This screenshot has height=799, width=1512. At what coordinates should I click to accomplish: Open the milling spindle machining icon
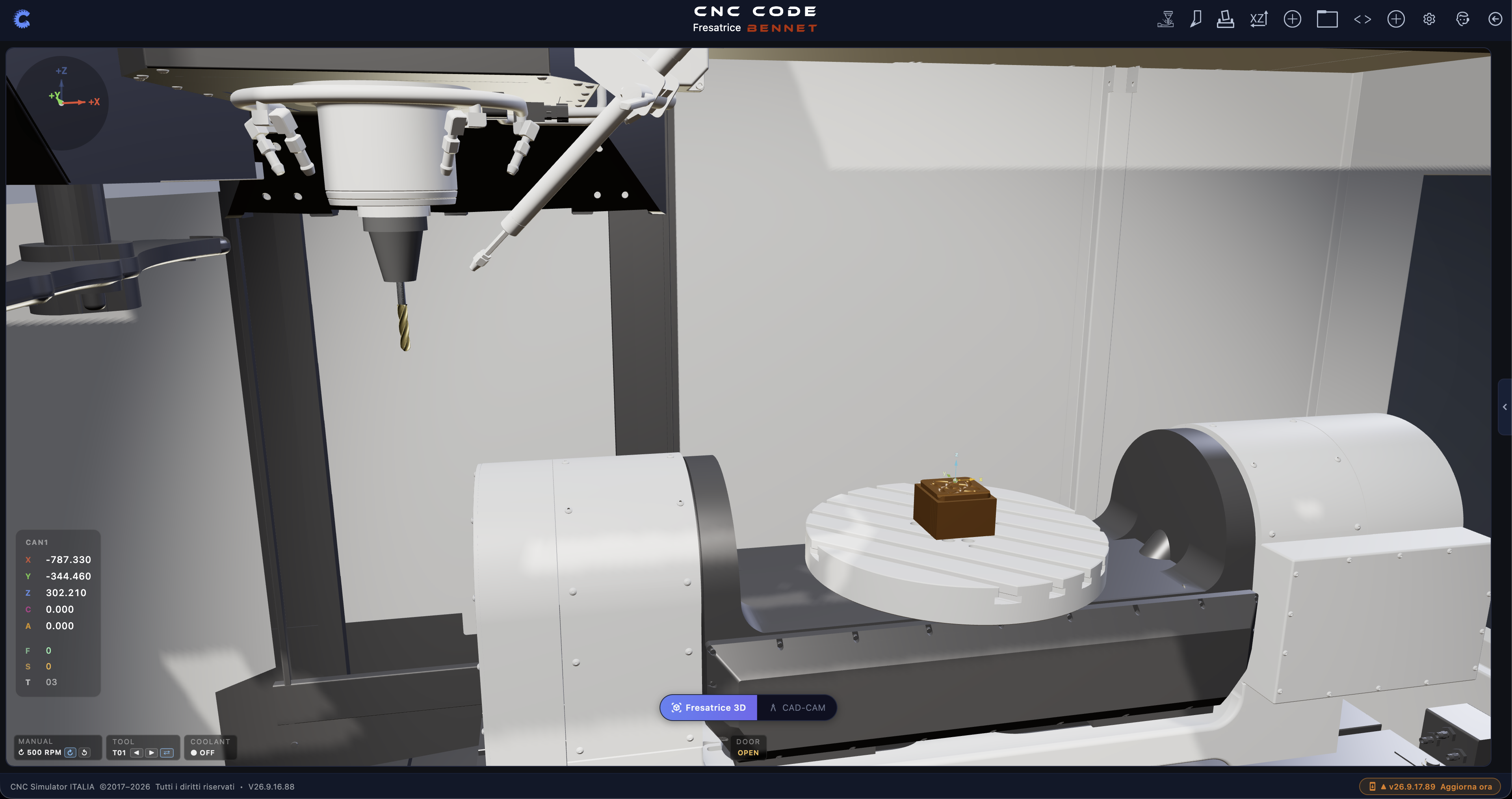click(1166, 19)
